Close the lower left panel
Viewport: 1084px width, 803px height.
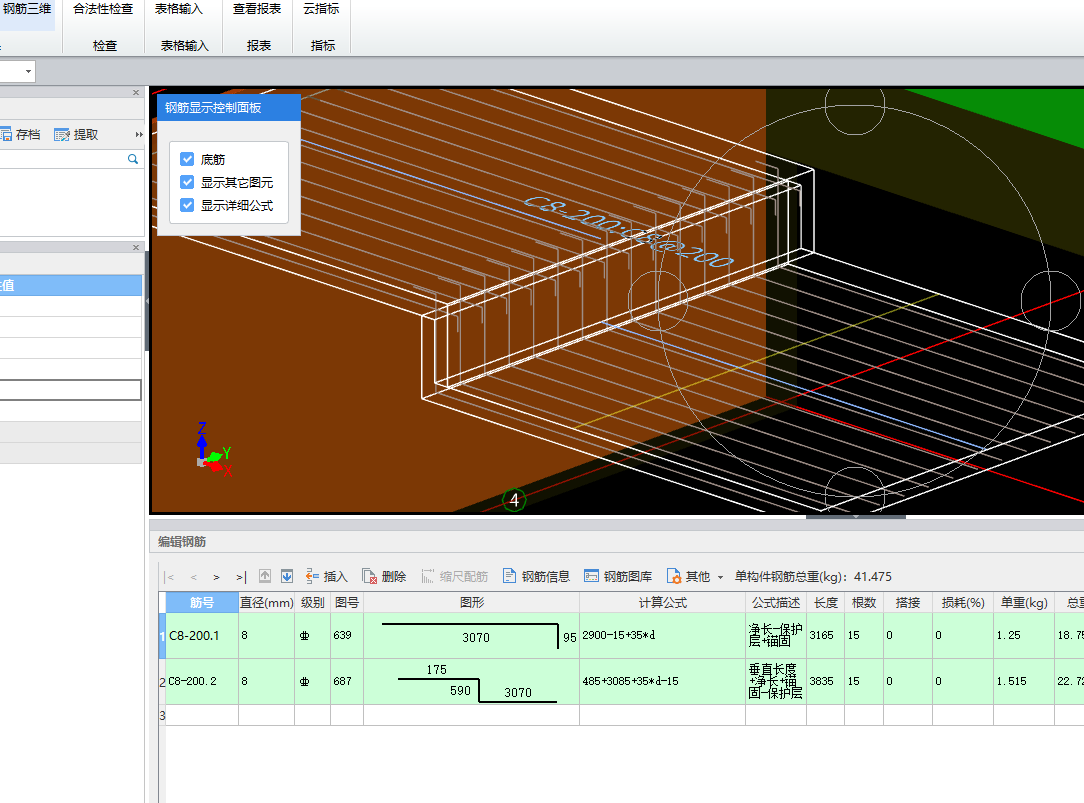(136, 247)
